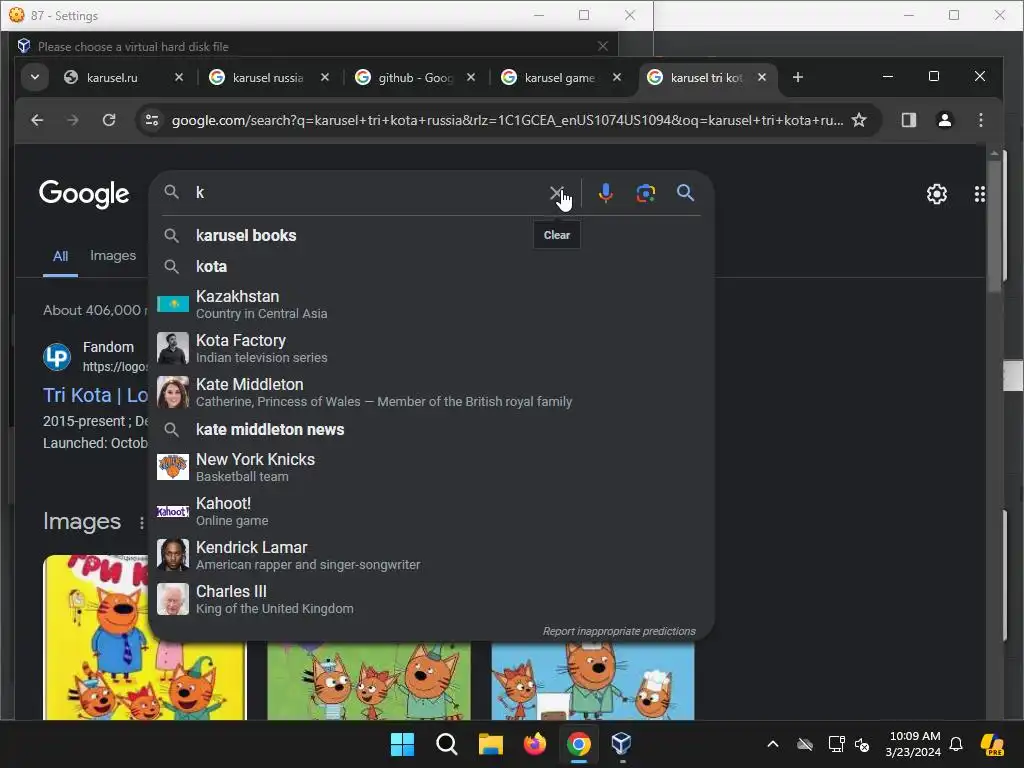The width and height of the screenshot is (1024, 768).
Task: Open the Fandom Logopedia site icon
Action: coord(57,357)
